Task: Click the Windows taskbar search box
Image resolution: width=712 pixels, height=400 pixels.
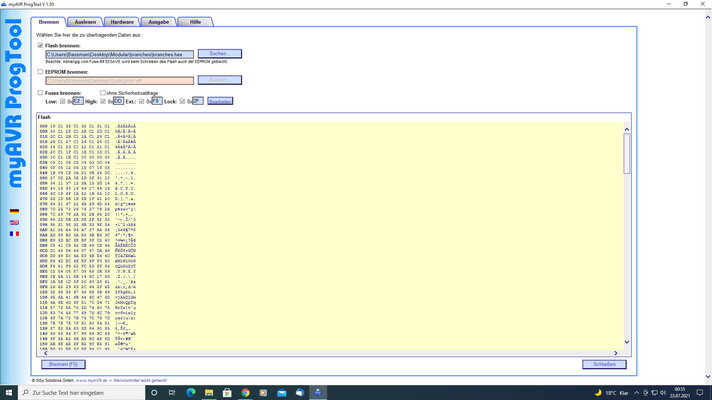Action: point(82,393)
